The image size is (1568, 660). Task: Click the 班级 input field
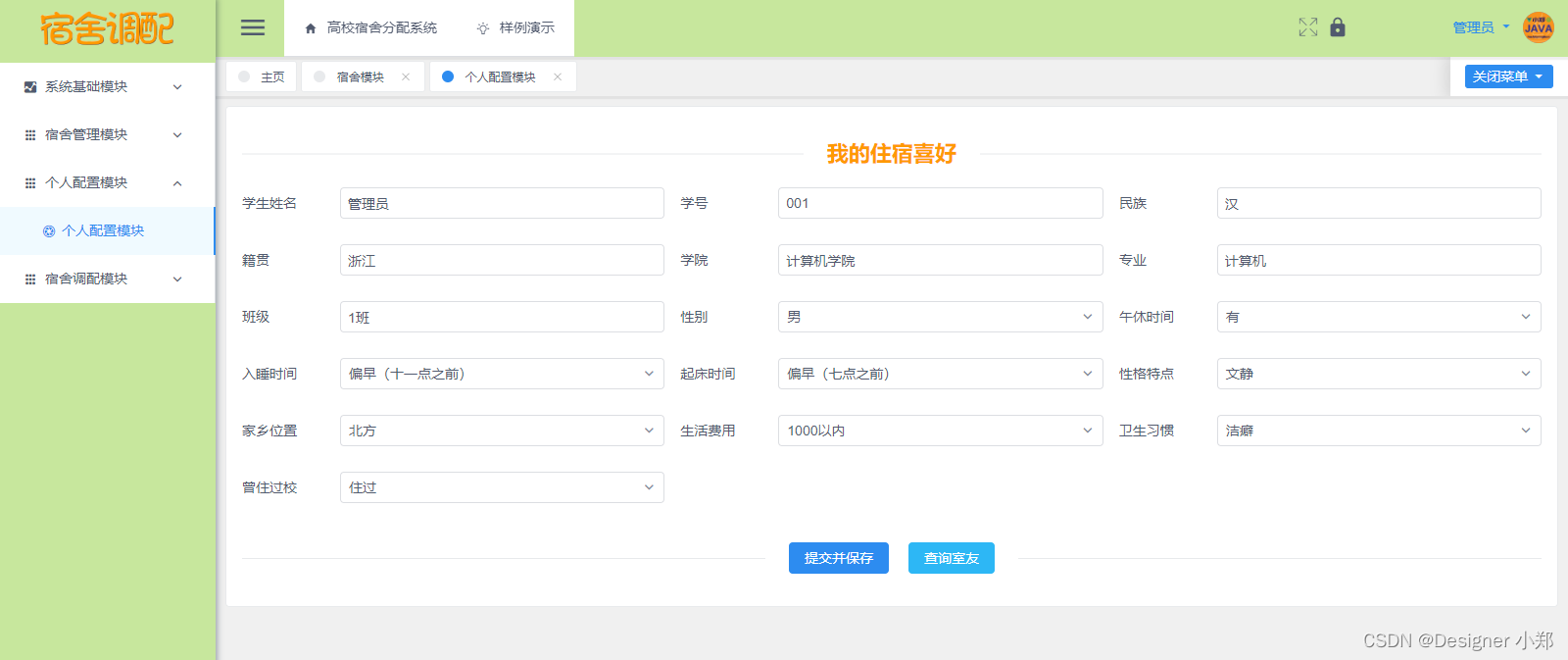click(x=502, y=317)
